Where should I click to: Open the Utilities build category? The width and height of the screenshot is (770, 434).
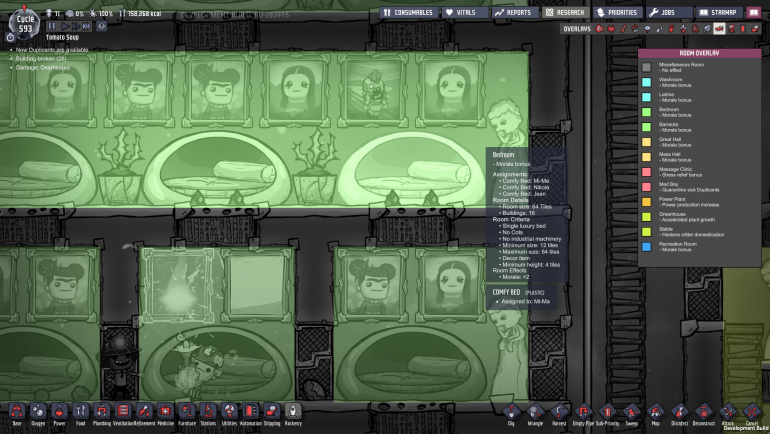[x=229, y=411]
